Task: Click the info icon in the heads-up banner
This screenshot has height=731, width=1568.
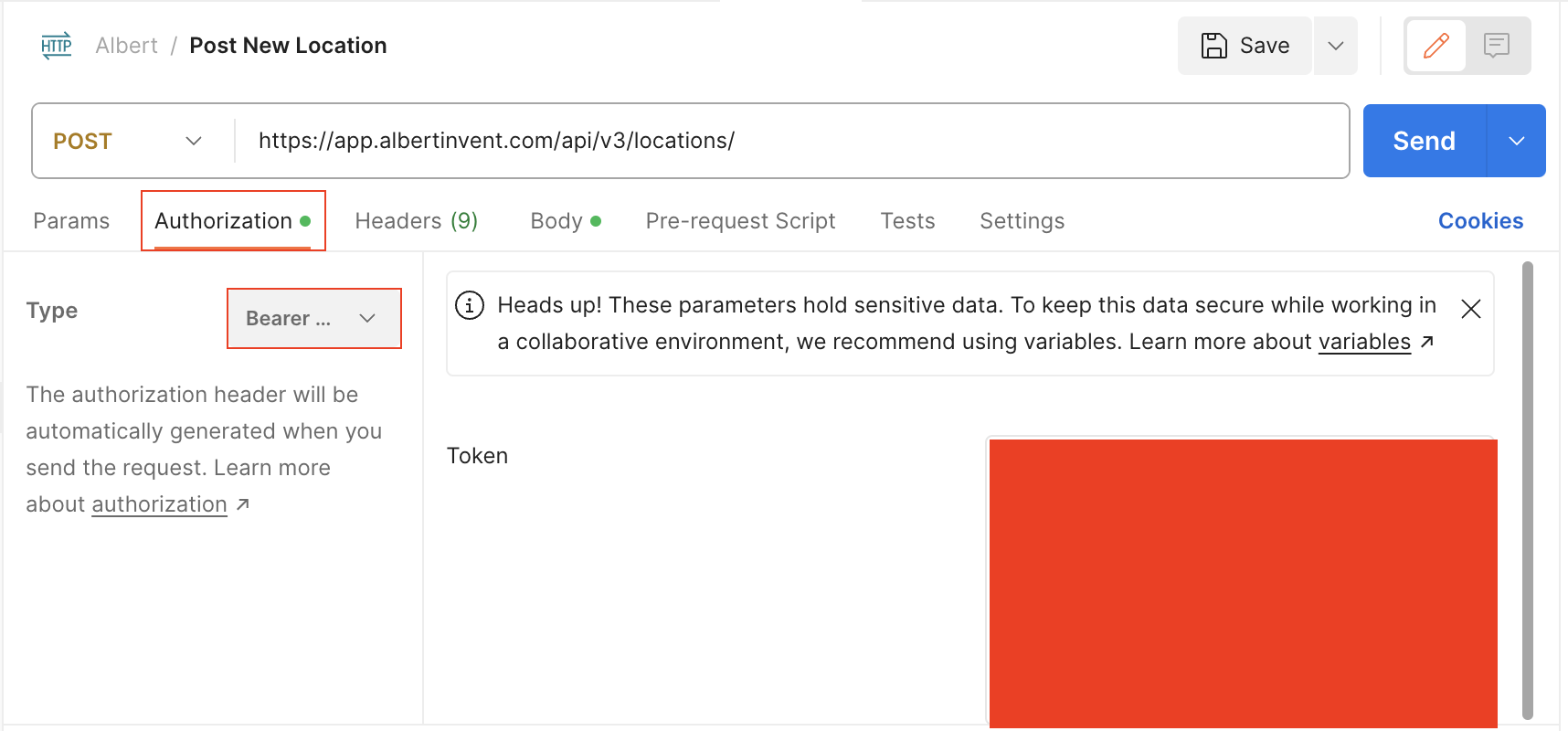Action: (x=470, y=305)
